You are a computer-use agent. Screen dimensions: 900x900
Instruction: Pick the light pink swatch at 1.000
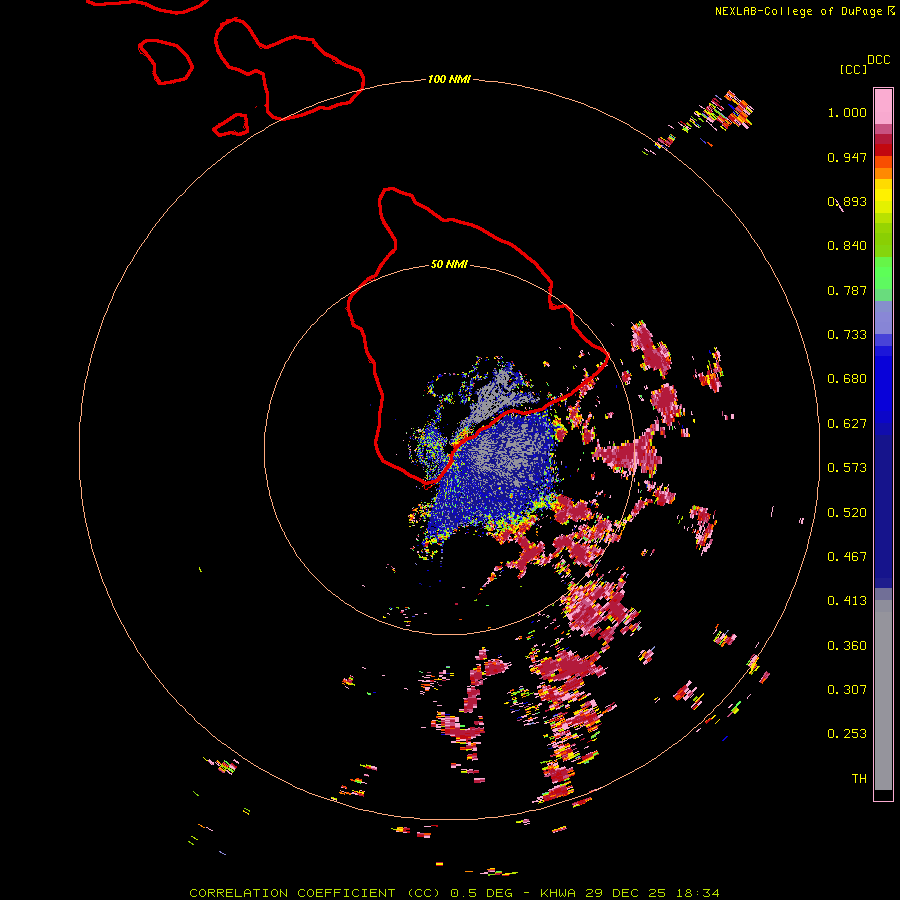(883, 107)
